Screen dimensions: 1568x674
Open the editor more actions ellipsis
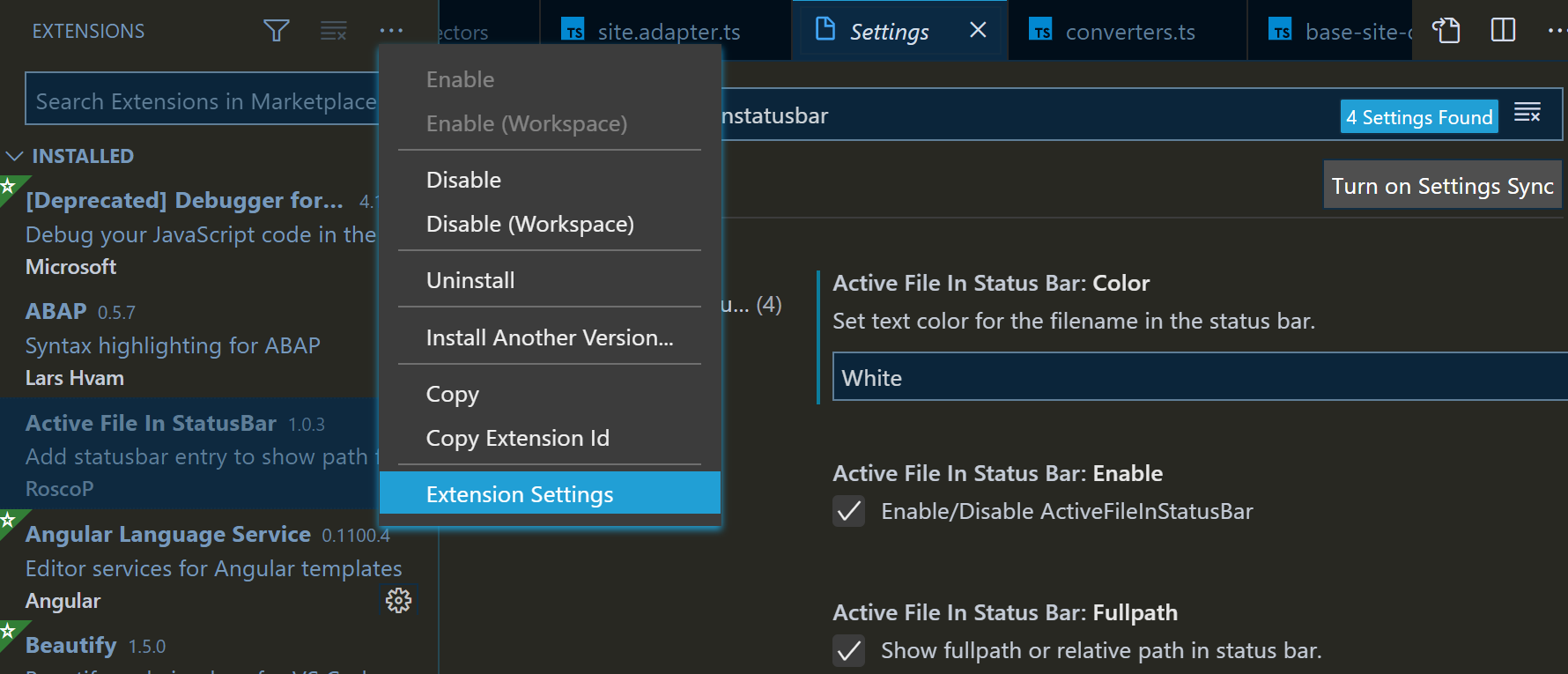pos(1556,31)
